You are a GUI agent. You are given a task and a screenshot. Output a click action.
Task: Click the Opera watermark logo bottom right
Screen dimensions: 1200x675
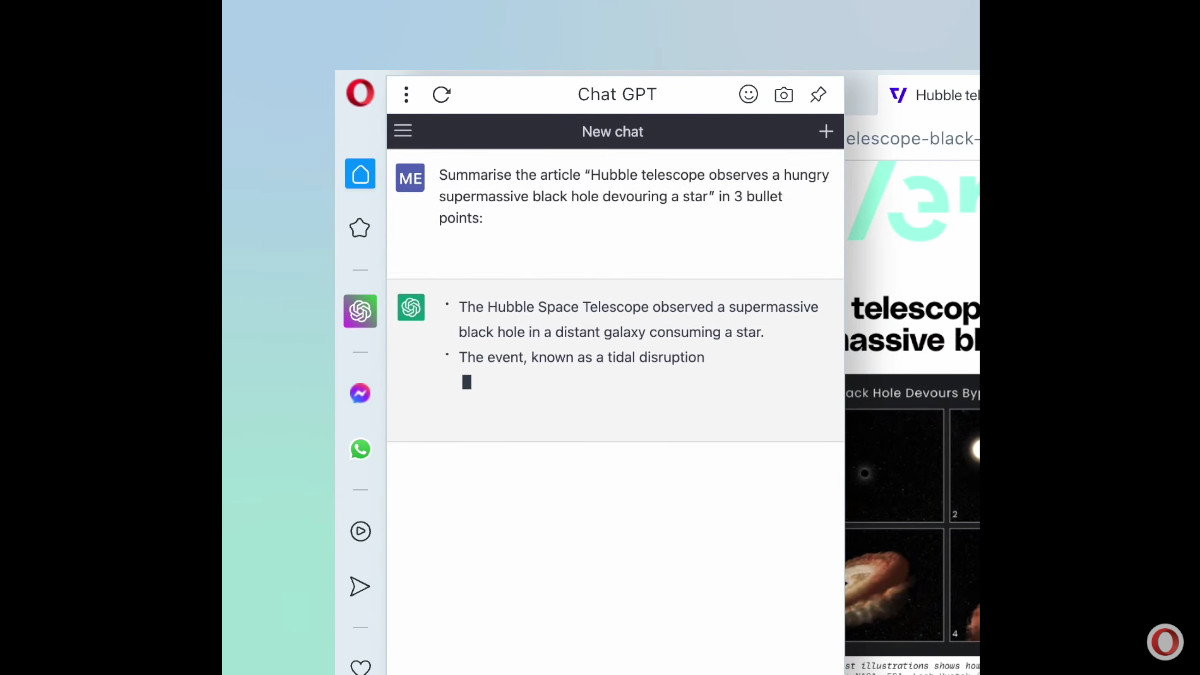point(1165,642)
